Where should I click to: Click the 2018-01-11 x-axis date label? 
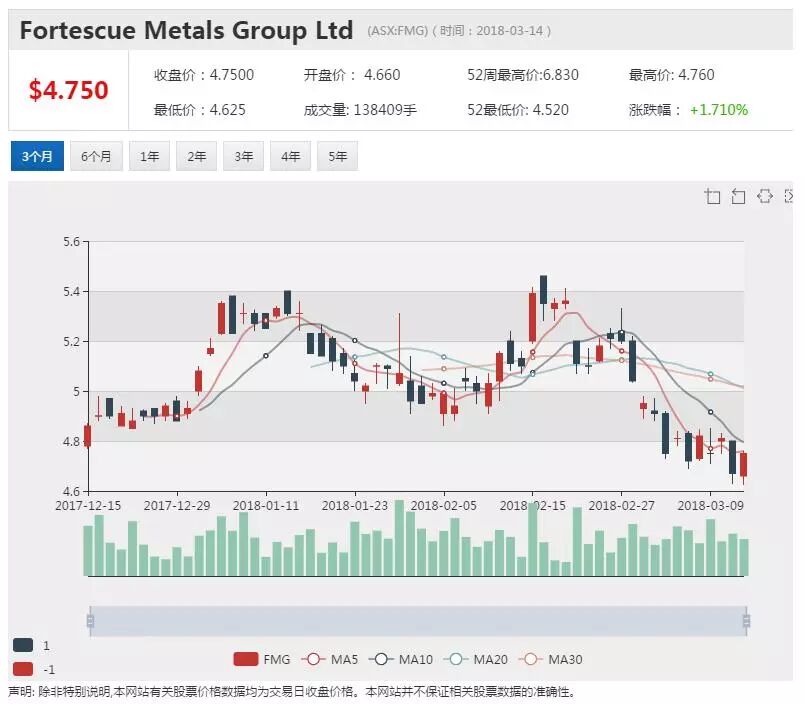(266, 506)
